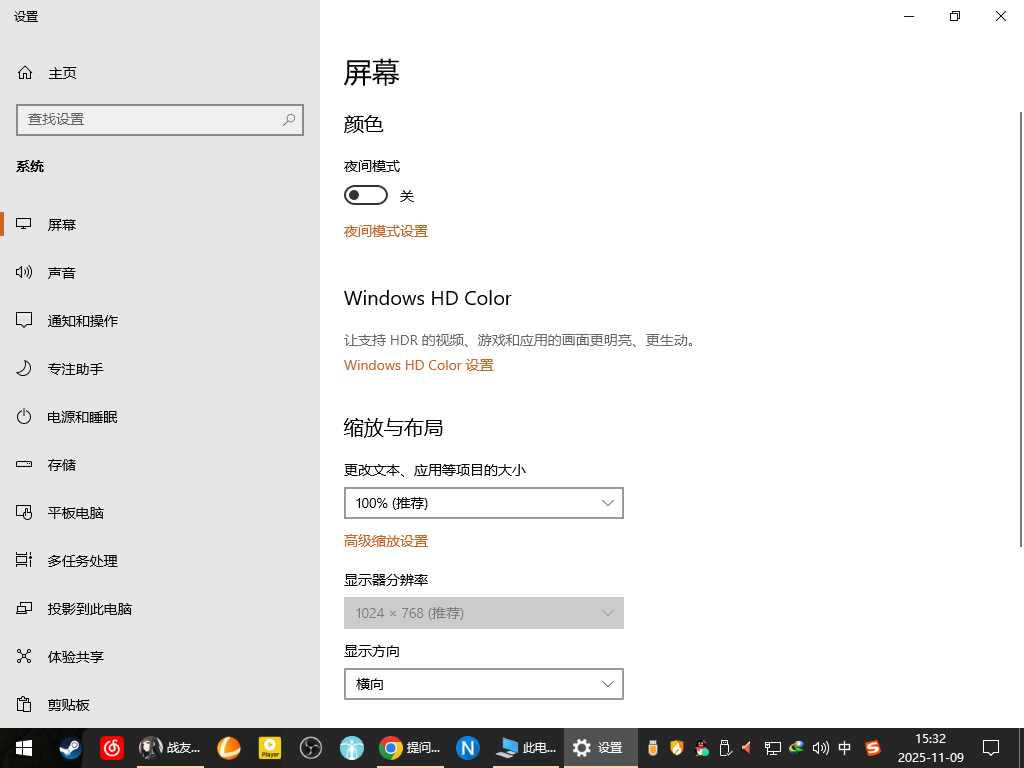Click the 投影到此电脑 projecting icon
The height and width of the screenshot is (768, 1024).
[x=24, y=609]
